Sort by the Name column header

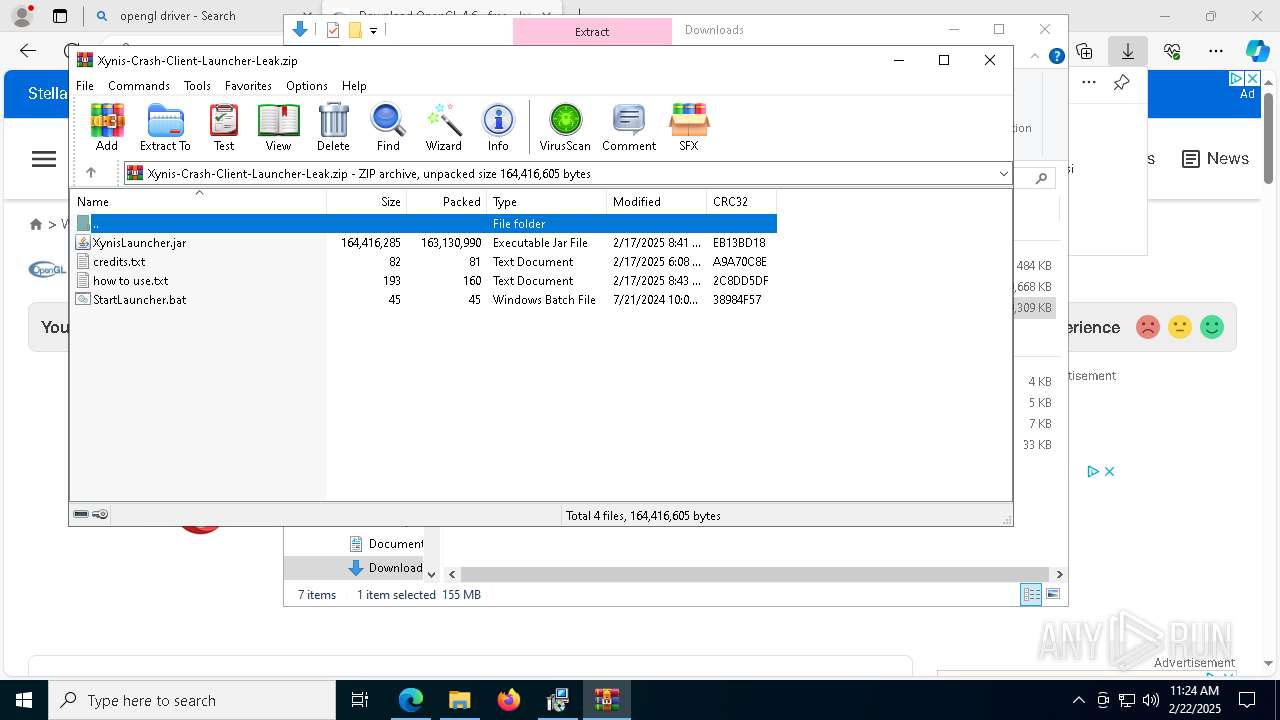tap(198, 201)
